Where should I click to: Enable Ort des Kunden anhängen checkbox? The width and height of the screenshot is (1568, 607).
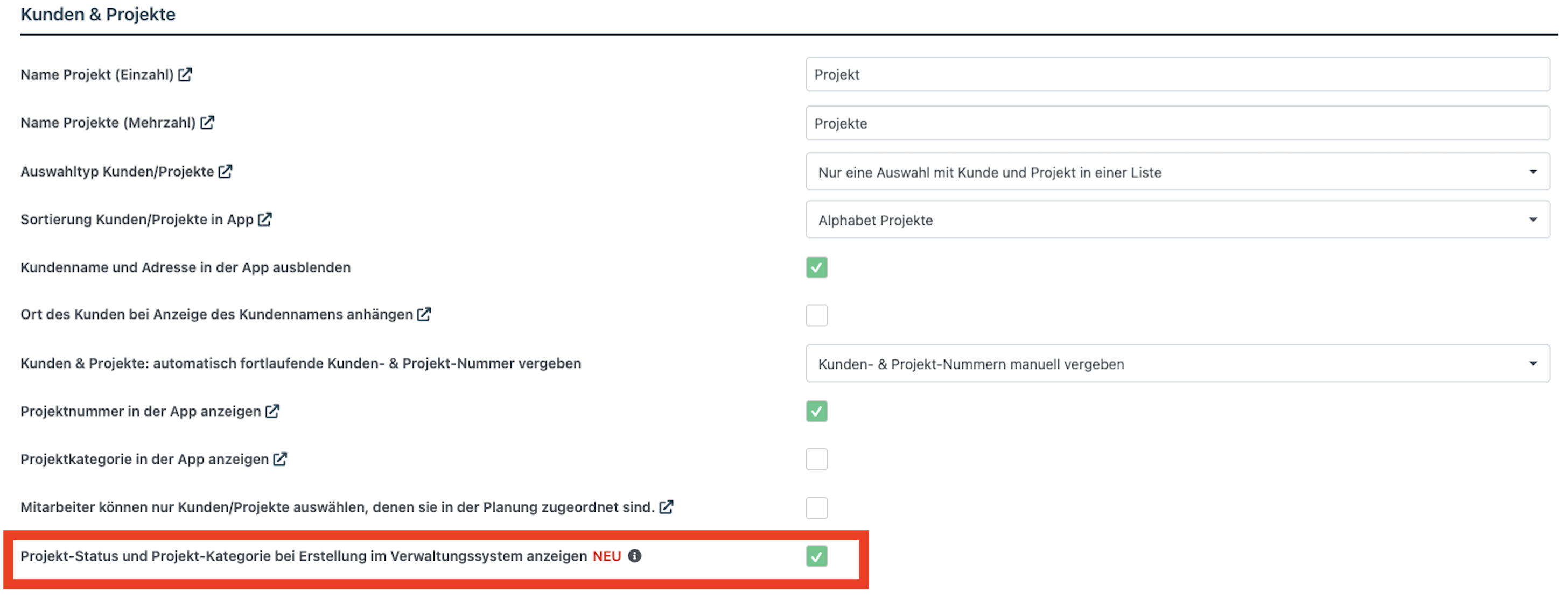click(x=816, y=315)
